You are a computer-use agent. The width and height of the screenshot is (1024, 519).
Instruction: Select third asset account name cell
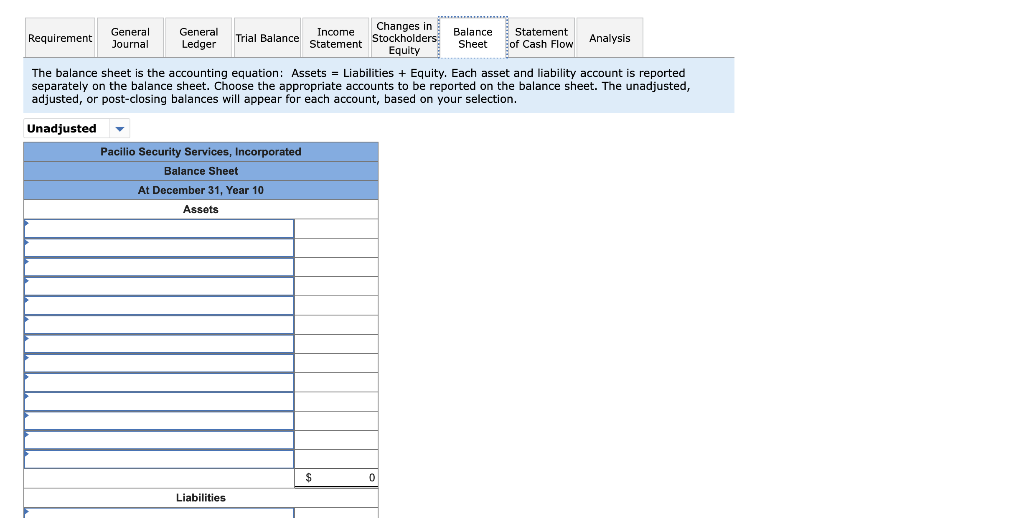159,267
